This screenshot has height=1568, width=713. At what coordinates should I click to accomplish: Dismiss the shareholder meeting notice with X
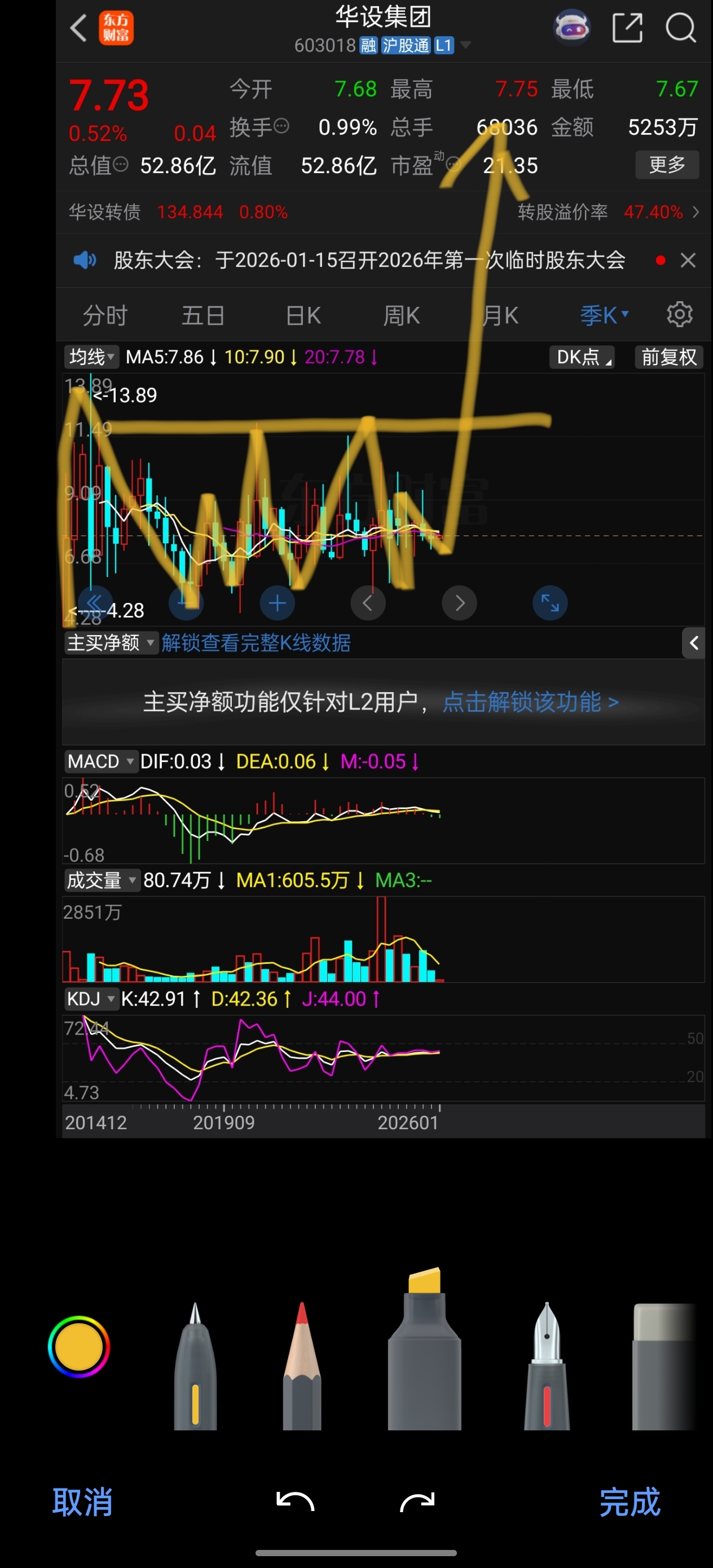coord(688,261)
